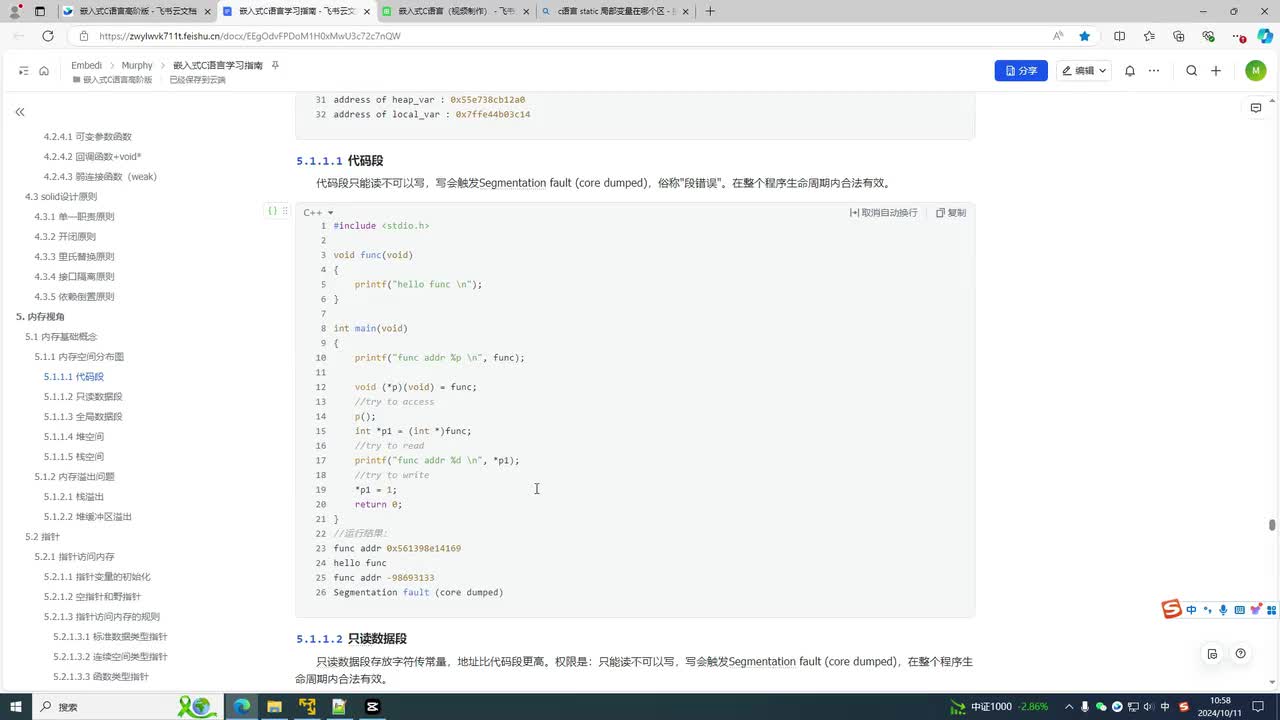The height and width of the screenshot is (720, 1280).
Task: Go to Murphy breadcrumb
Action: coord(137,65)
